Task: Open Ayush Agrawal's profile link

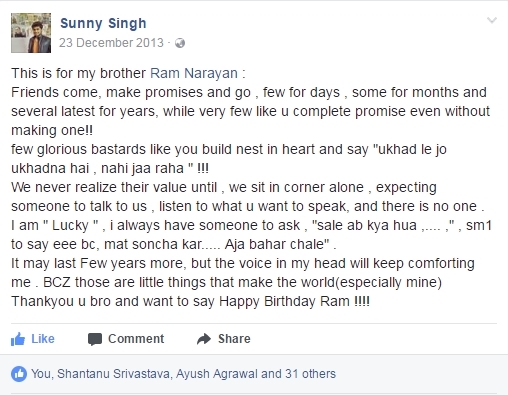Action: (217, 374)
